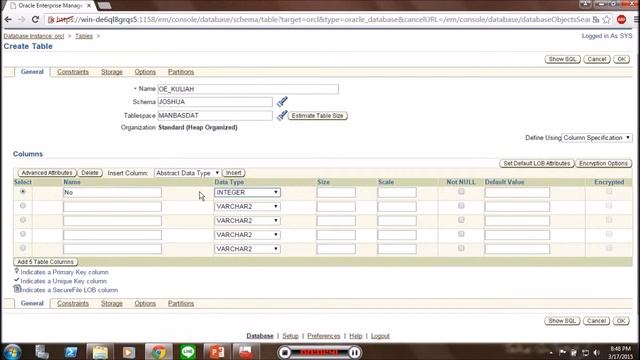Check Not NULL for the third column row
The width and height of the screenshot is (640, 360).
tap(461, 220)
